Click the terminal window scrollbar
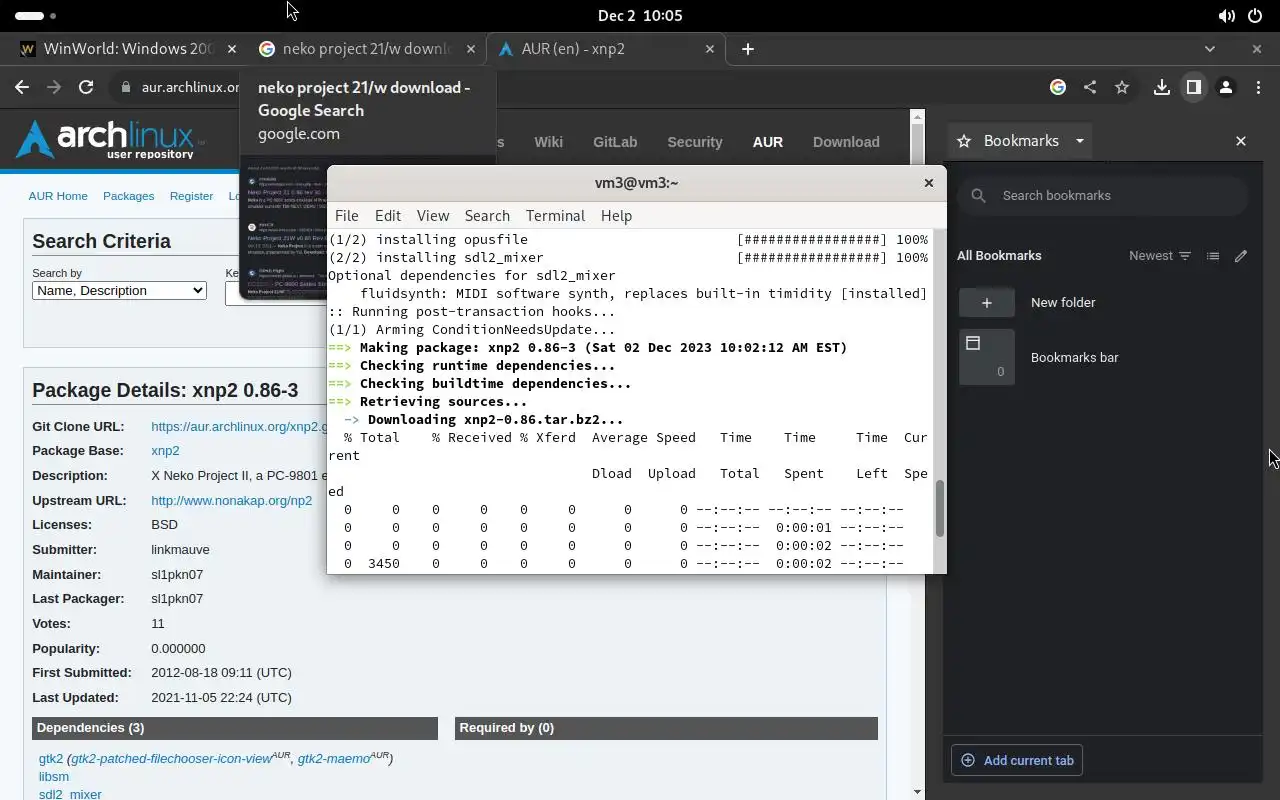The width and height of the screenshot is (1280, 800). click(x=939, y=509)
